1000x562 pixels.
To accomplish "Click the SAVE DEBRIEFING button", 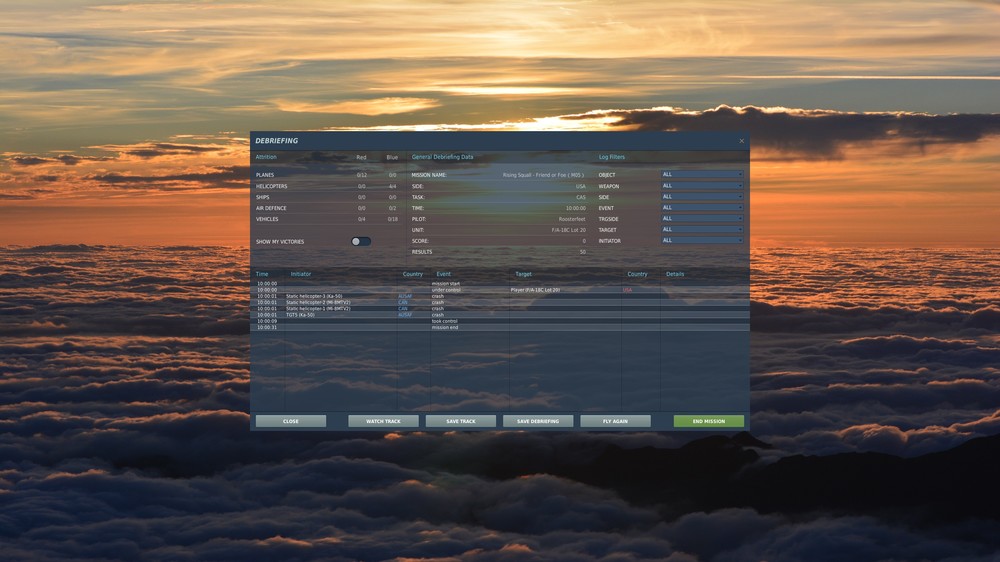I will pyautogui.click(x=538, y=421).
